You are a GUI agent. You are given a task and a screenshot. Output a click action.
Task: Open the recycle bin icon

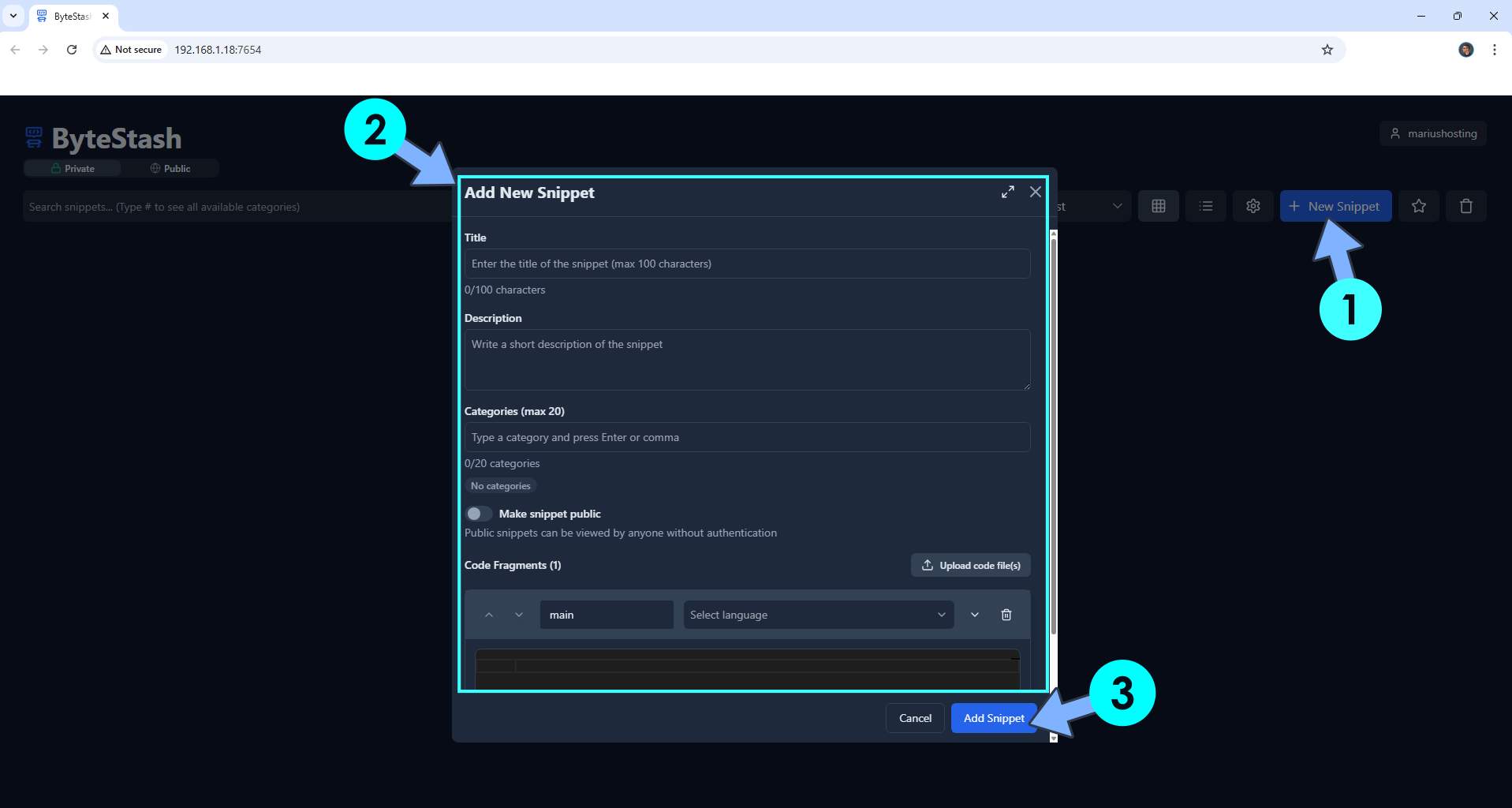(1465, 206)
